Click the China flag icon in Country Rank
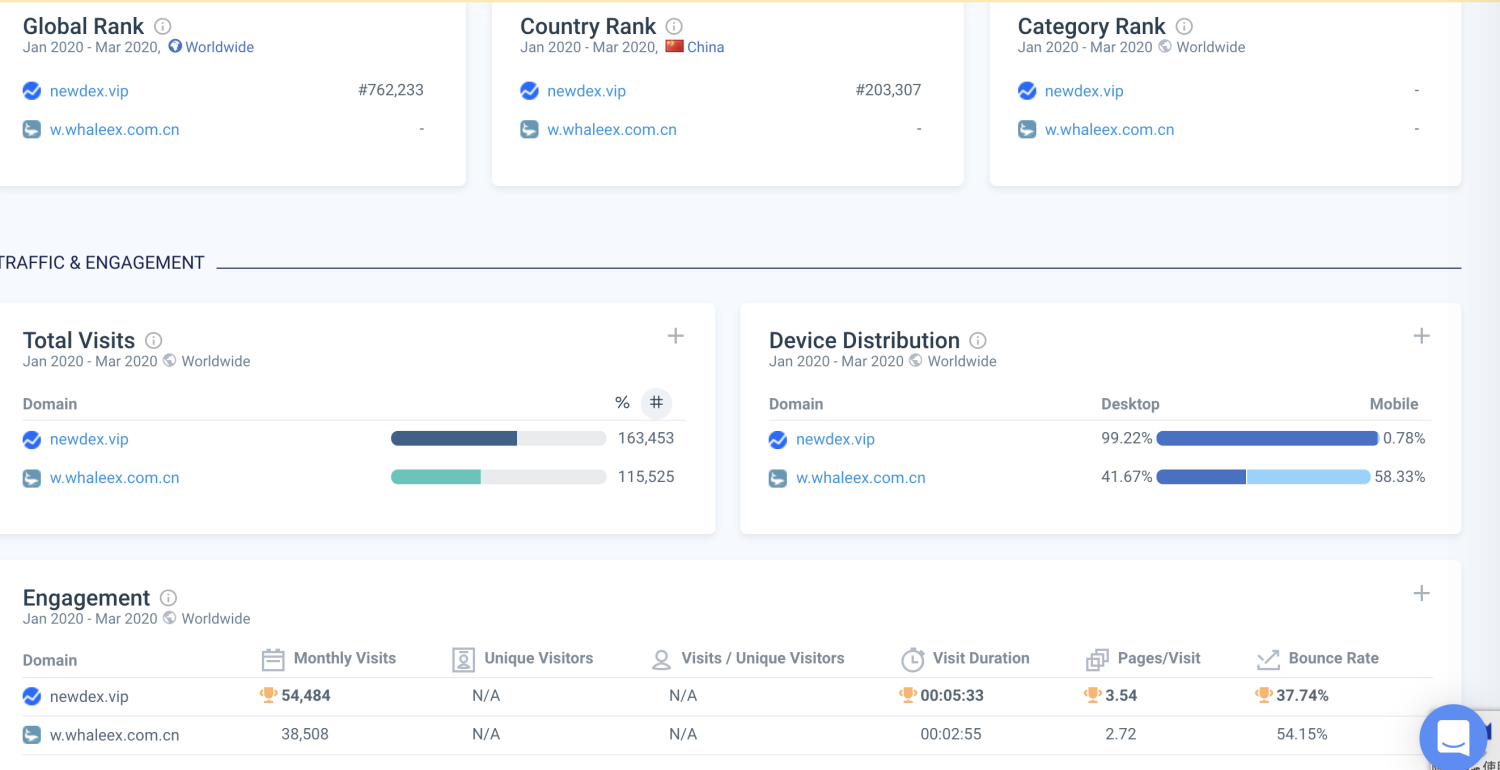This screenshot has height=770, width=1500. pos(674,46)
